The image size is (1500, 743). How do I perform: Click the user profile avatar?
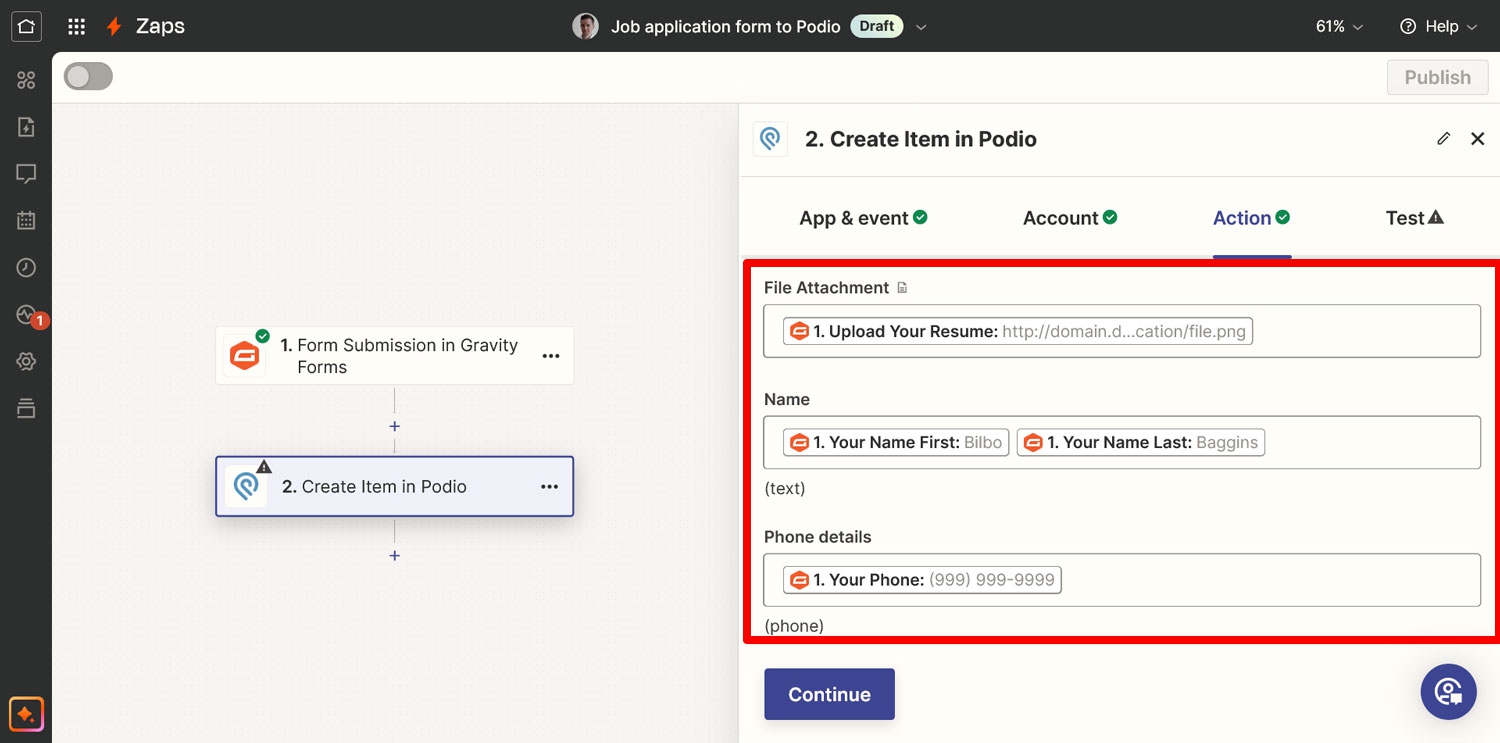click(585, 26)
